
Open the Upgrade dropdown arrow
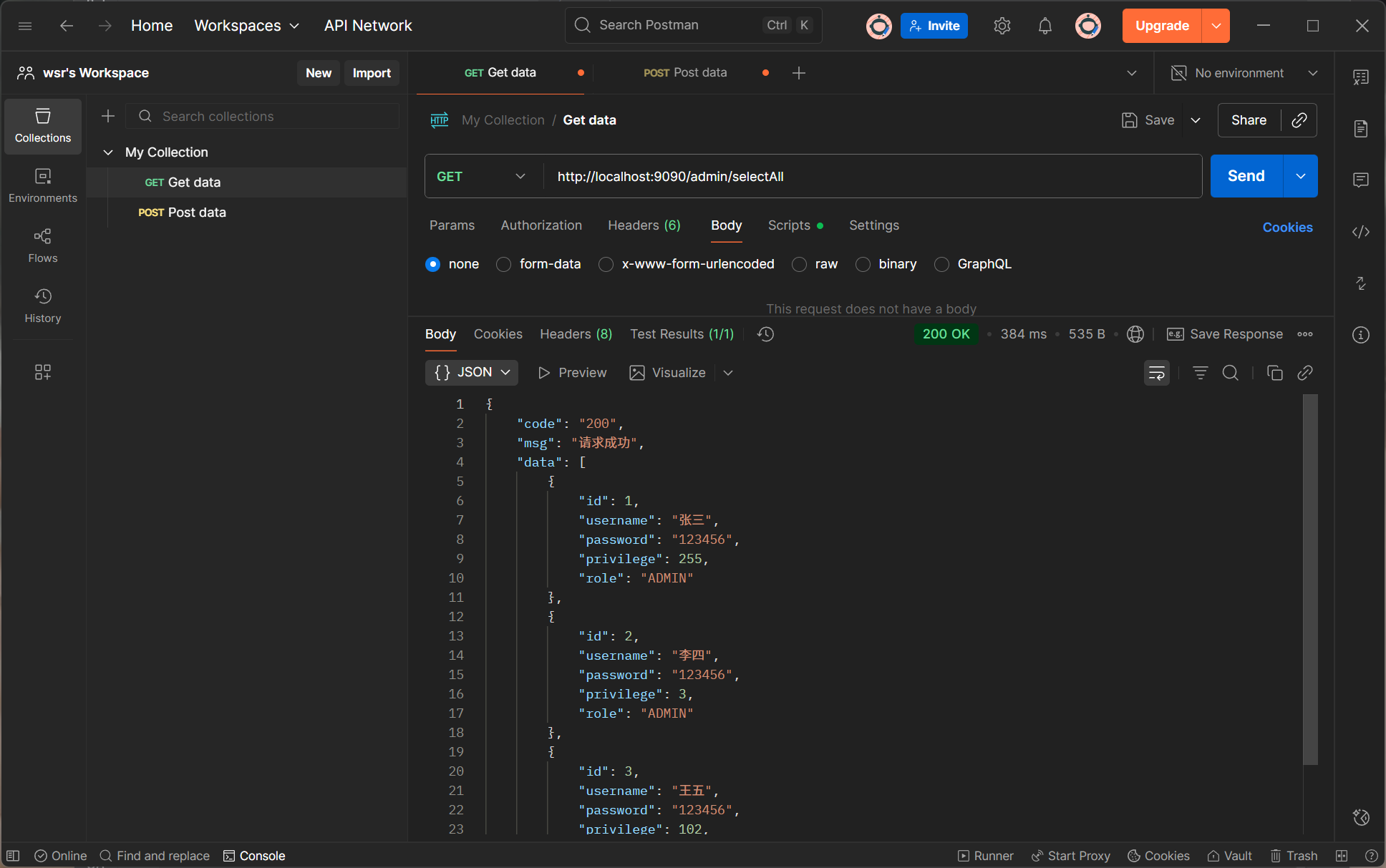1216,26
